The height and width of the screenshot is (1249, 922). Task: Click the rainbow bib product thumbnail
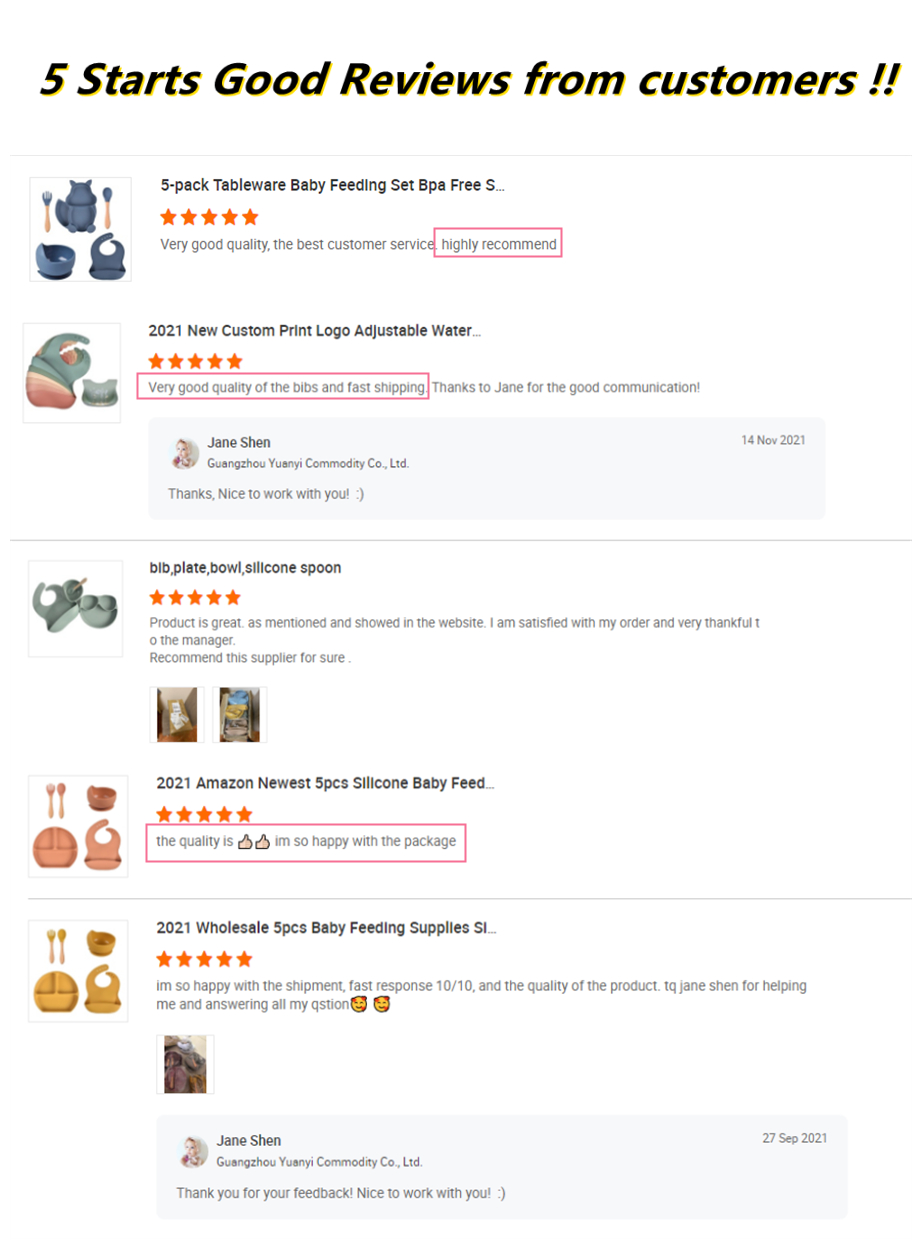[x=71, y=372]
